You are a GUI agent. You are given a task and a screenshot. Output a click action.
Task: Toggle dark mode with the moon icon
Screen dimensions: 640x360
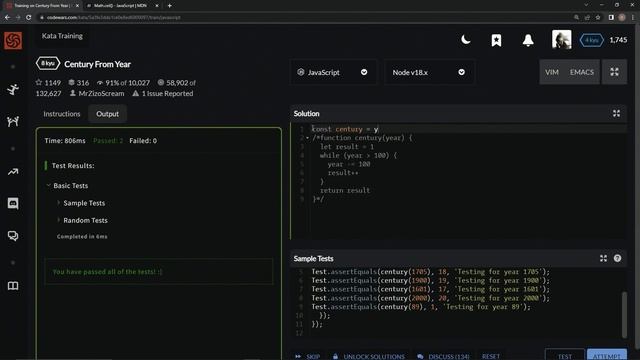pyautogui.click(x=465, y=40)
